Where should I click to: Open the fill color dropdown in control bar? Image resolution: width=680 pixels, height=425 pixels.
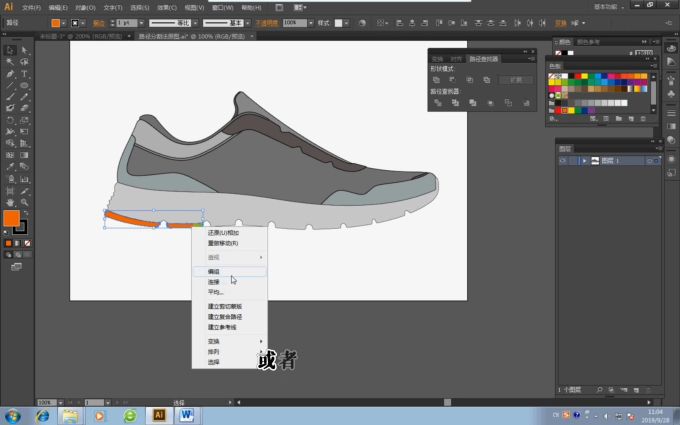click(x=64, y=23)
